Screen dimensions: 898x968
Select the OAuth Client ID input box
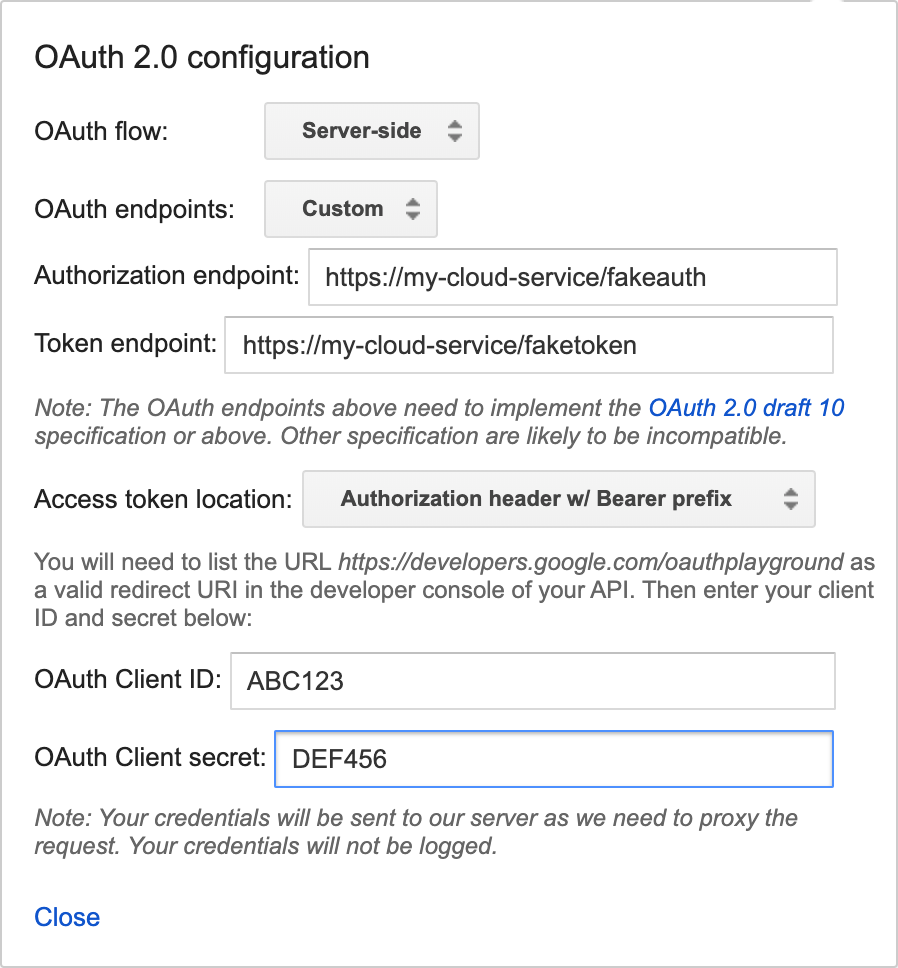click(532, 681)
